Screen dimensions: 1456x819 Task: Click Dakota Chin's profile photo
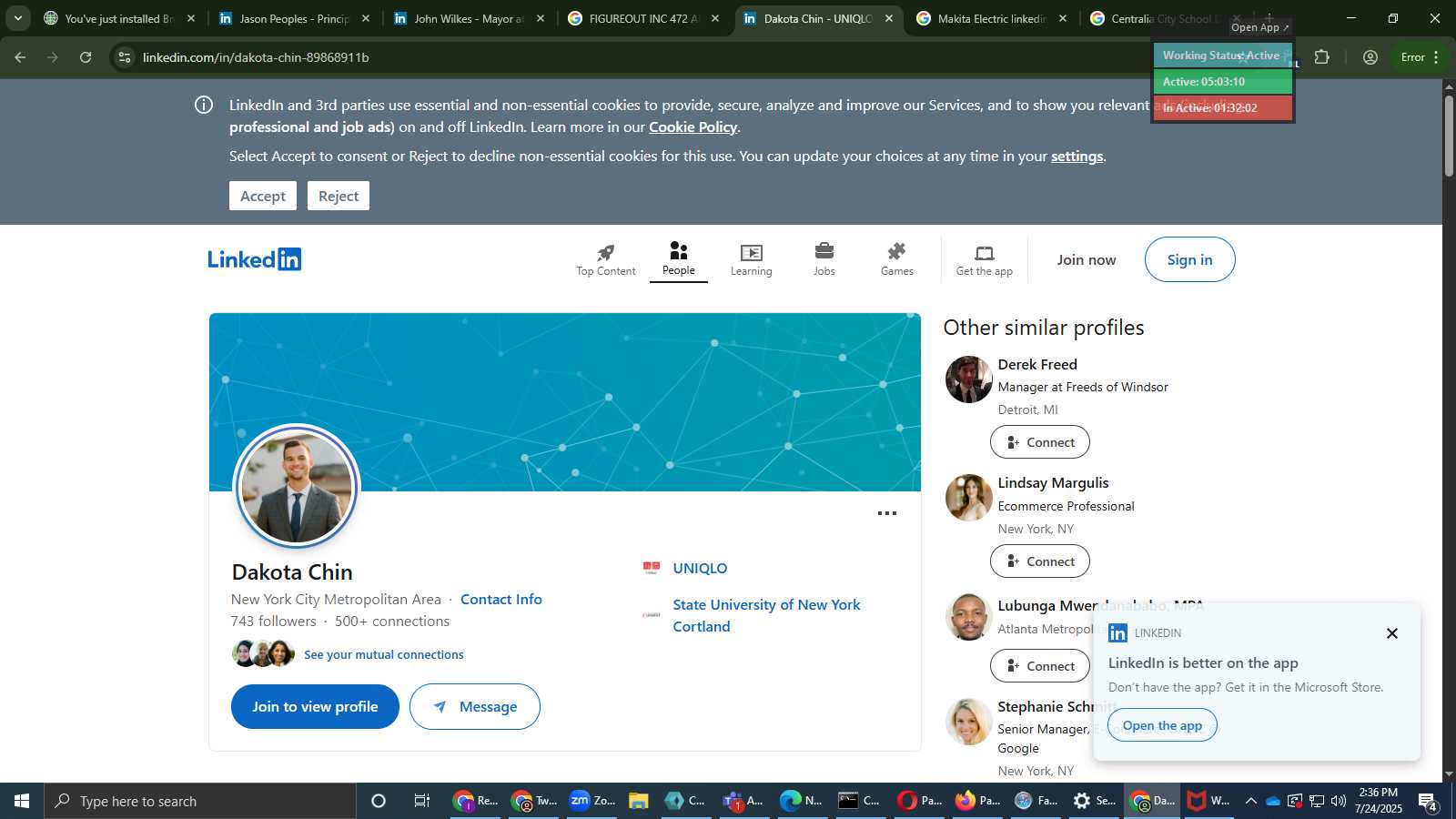coord(297,487)
